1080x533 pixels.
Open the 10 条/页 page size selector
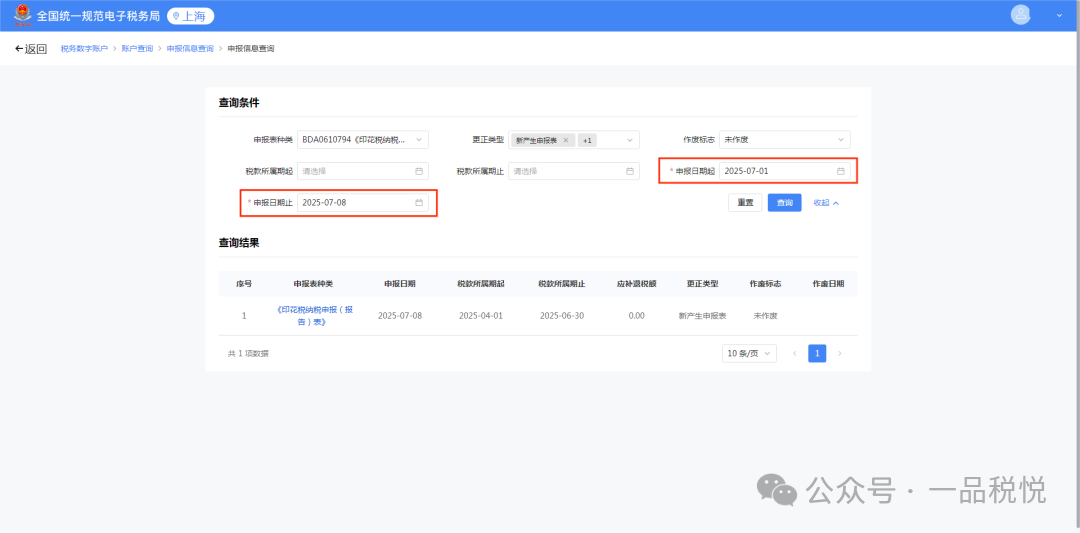point(749,353)
